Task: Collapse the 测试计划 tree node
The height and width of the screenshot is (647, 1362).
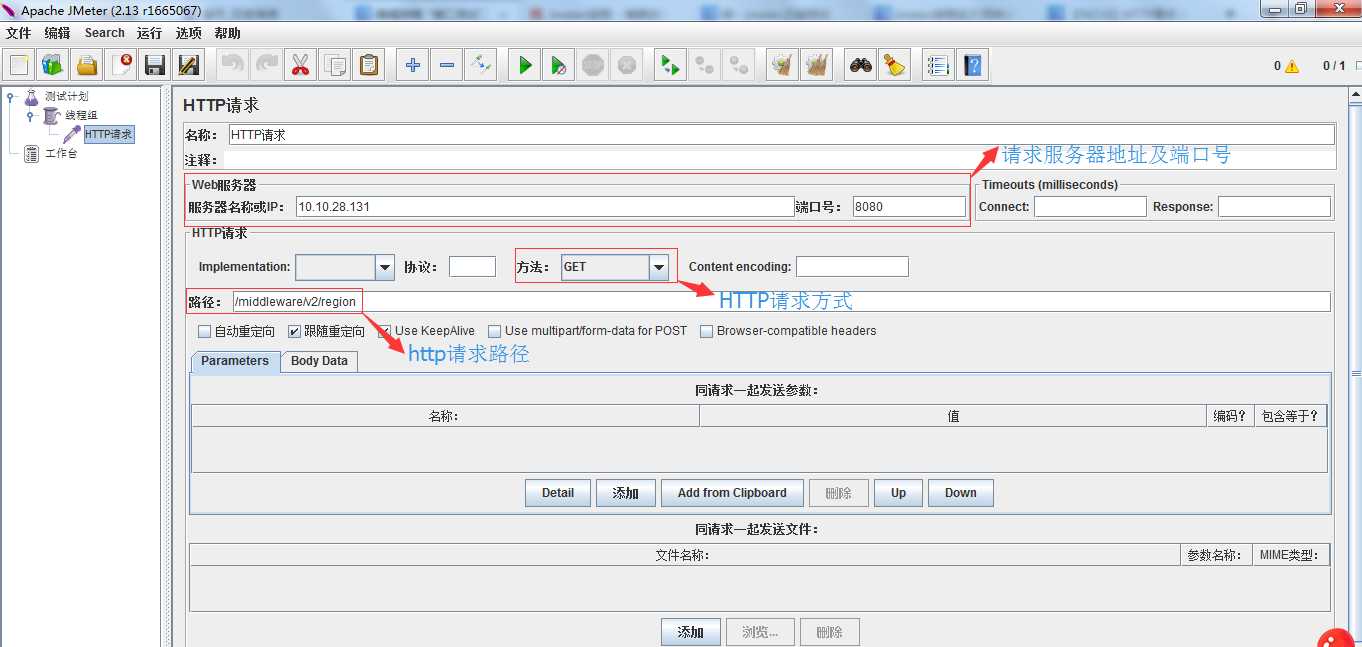Action: tap(11, 97)
